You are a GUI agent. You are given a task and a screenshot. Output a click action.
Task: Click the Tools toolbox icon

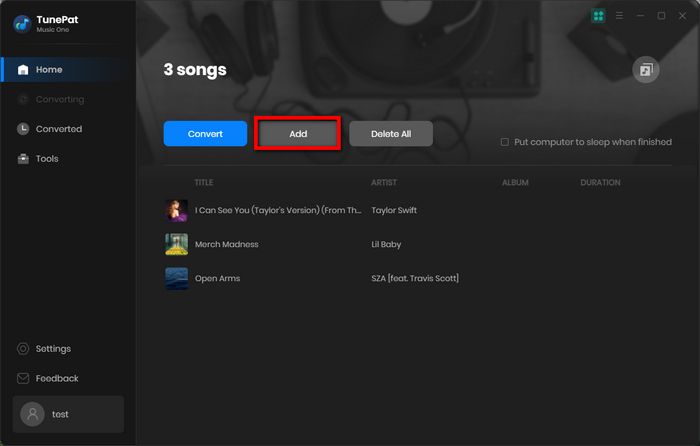coord(23,158)
